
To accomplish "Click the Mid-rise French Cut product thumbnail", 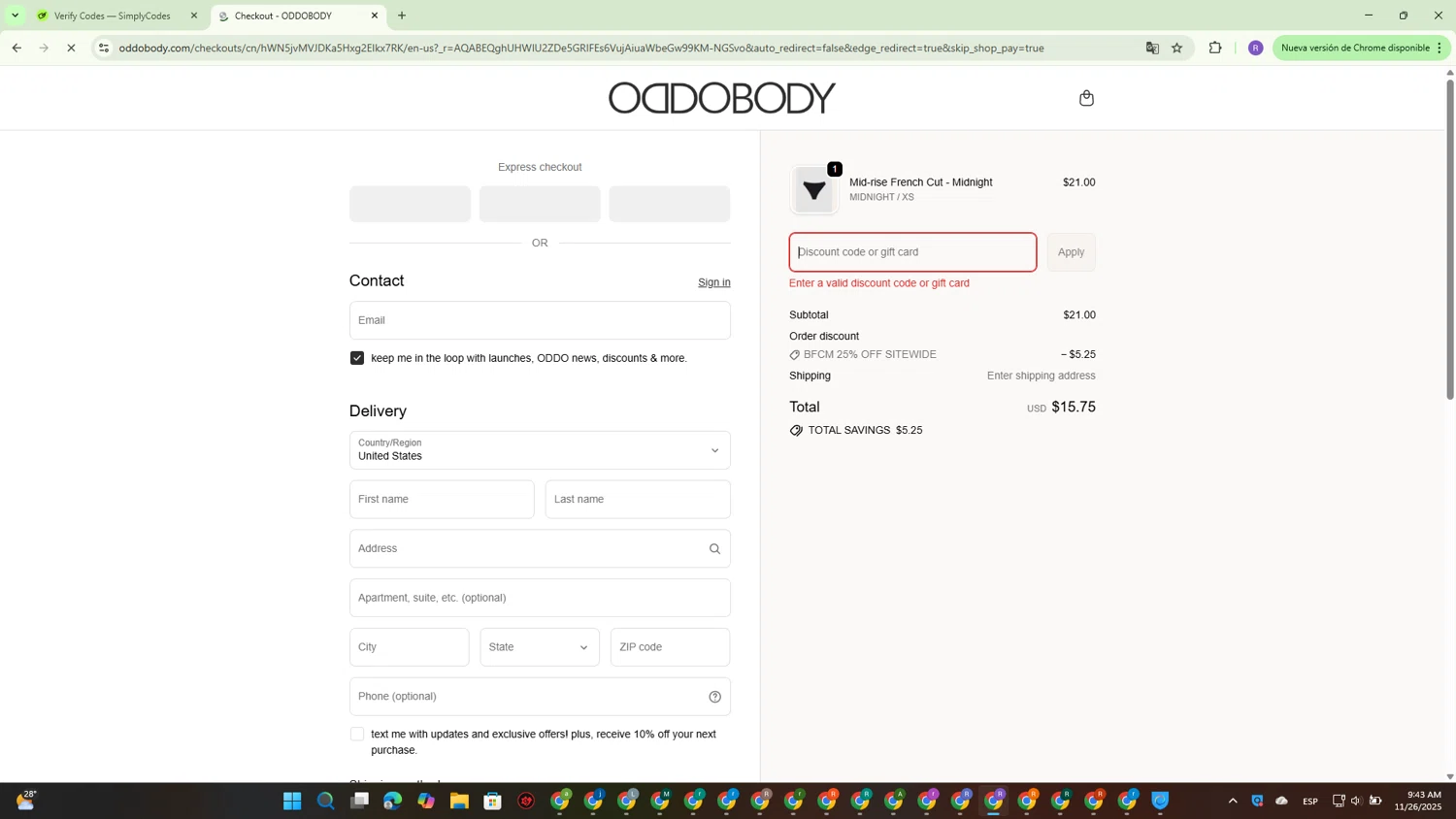I will pyautogui.click(x=813, y=190).
